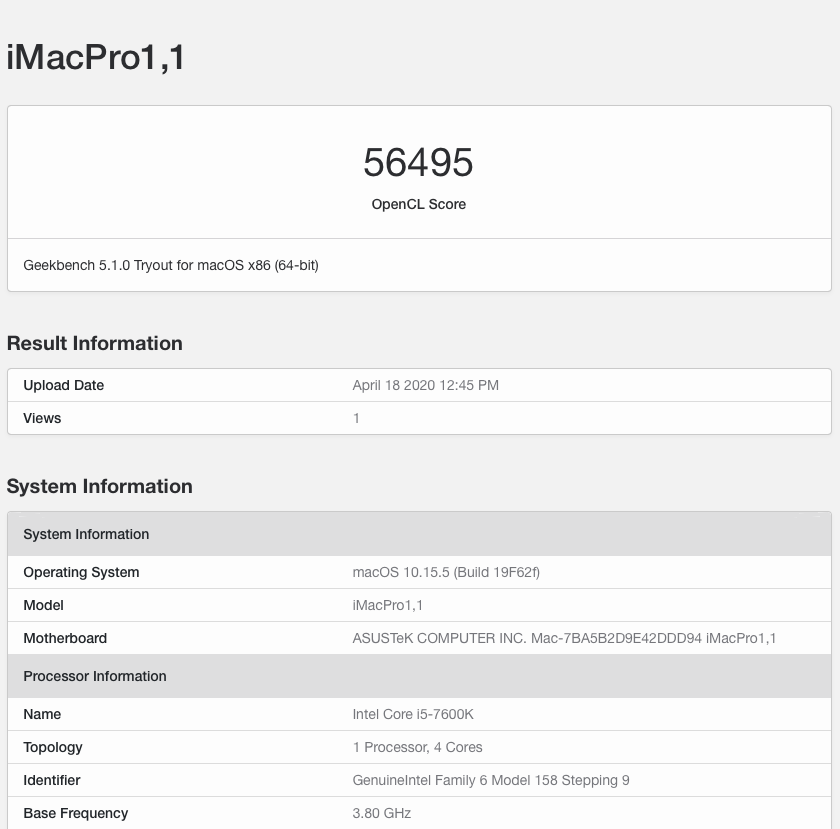Select Intel Core i5-7600K value

coord(413,714)
